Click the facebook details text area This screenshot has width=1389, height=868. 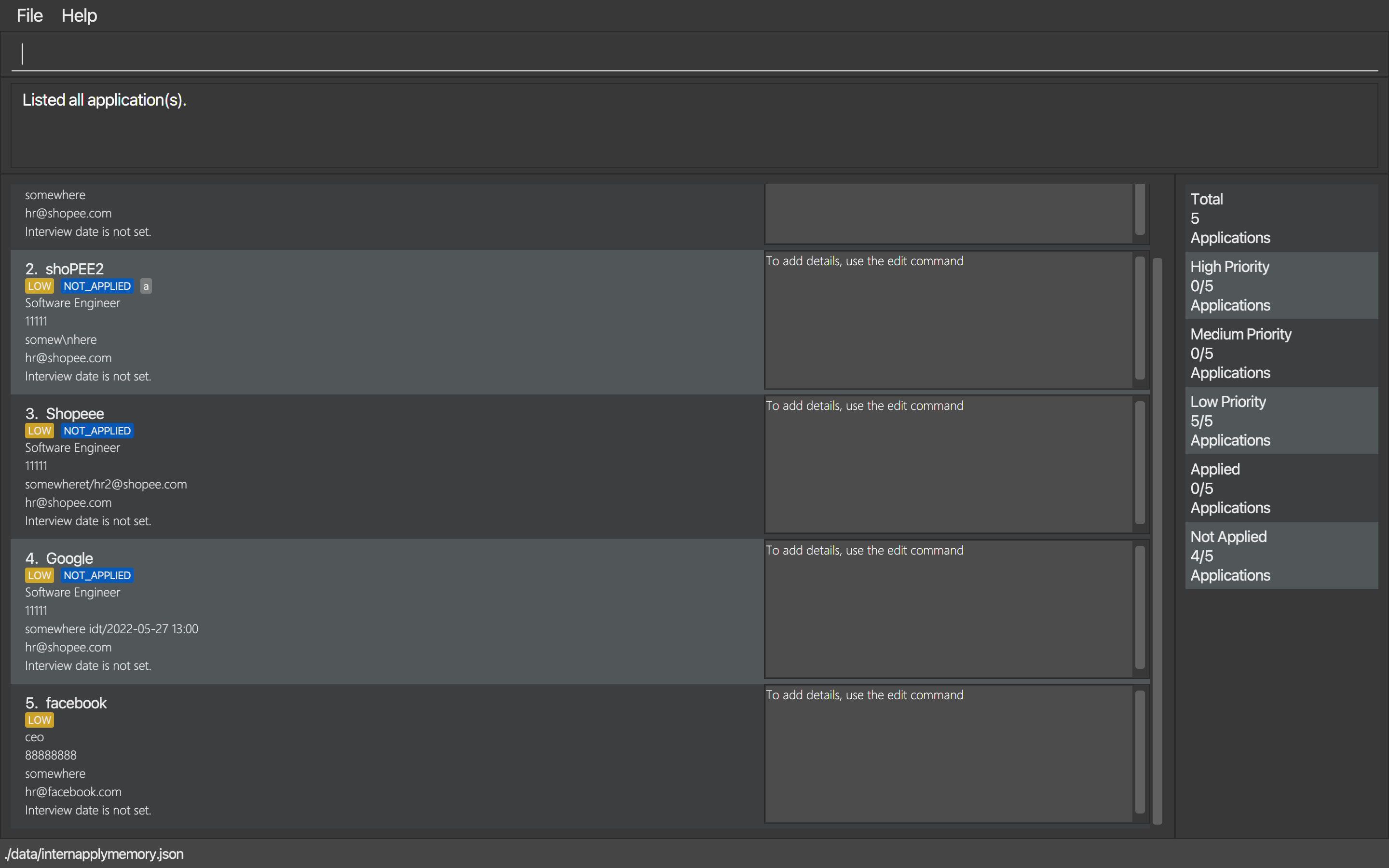(948, 753)
